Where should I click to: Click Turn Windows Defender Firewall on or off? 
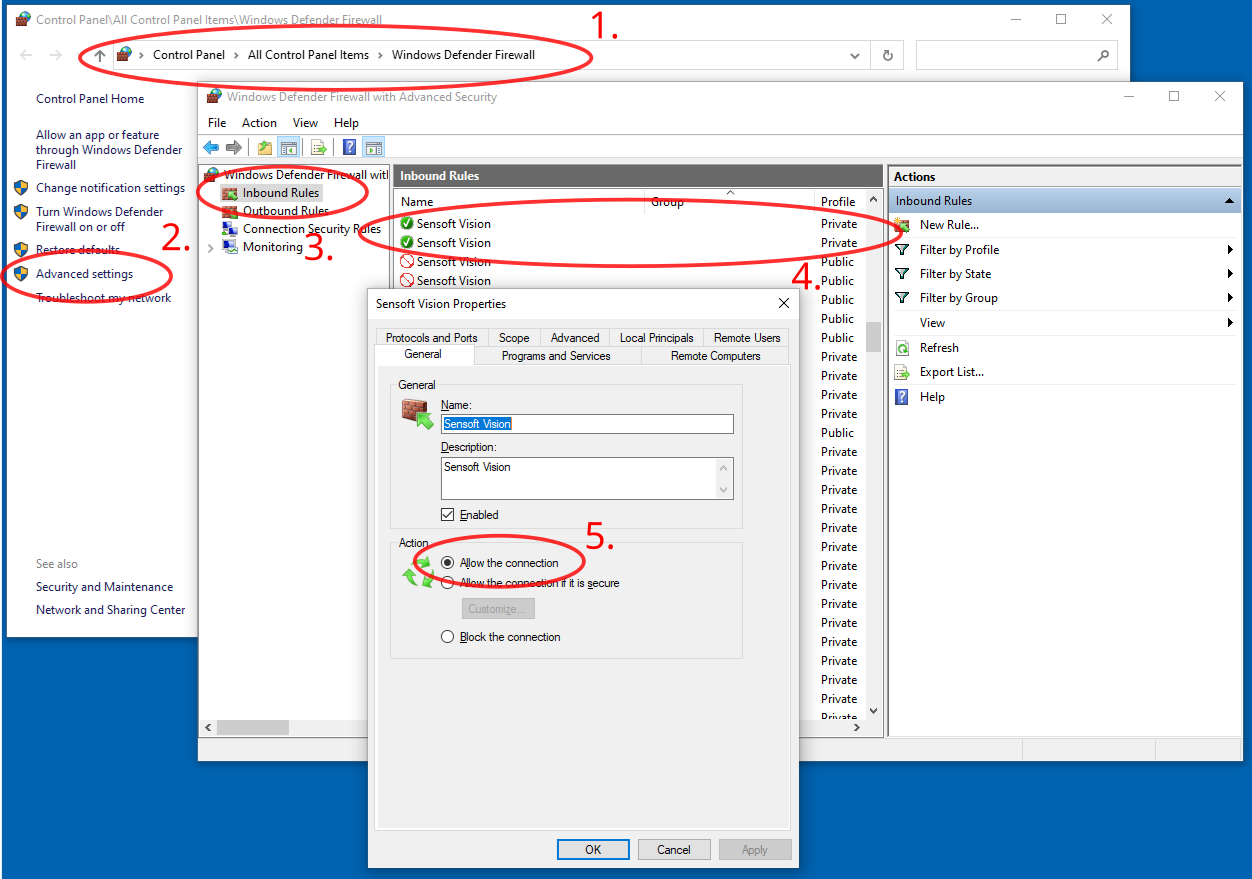(x=99, y=219)
